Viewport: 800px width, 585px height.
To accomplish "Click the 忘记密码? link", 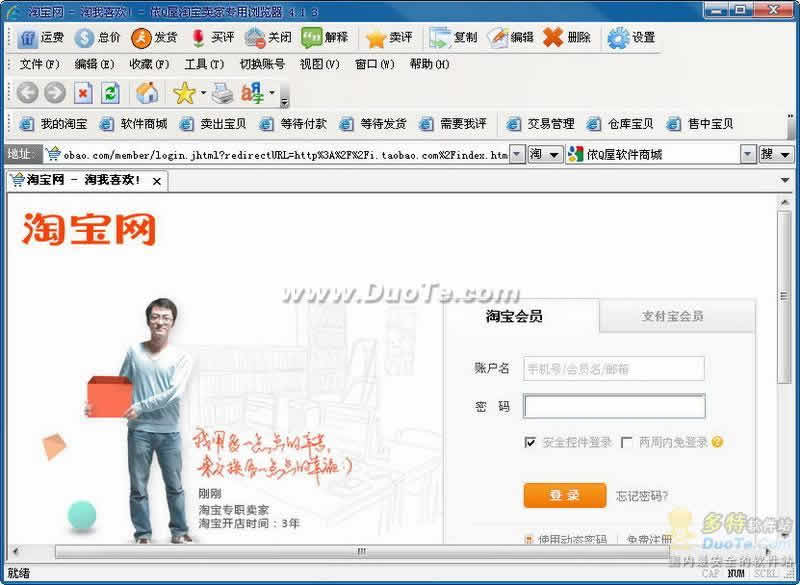I will 641,496.
